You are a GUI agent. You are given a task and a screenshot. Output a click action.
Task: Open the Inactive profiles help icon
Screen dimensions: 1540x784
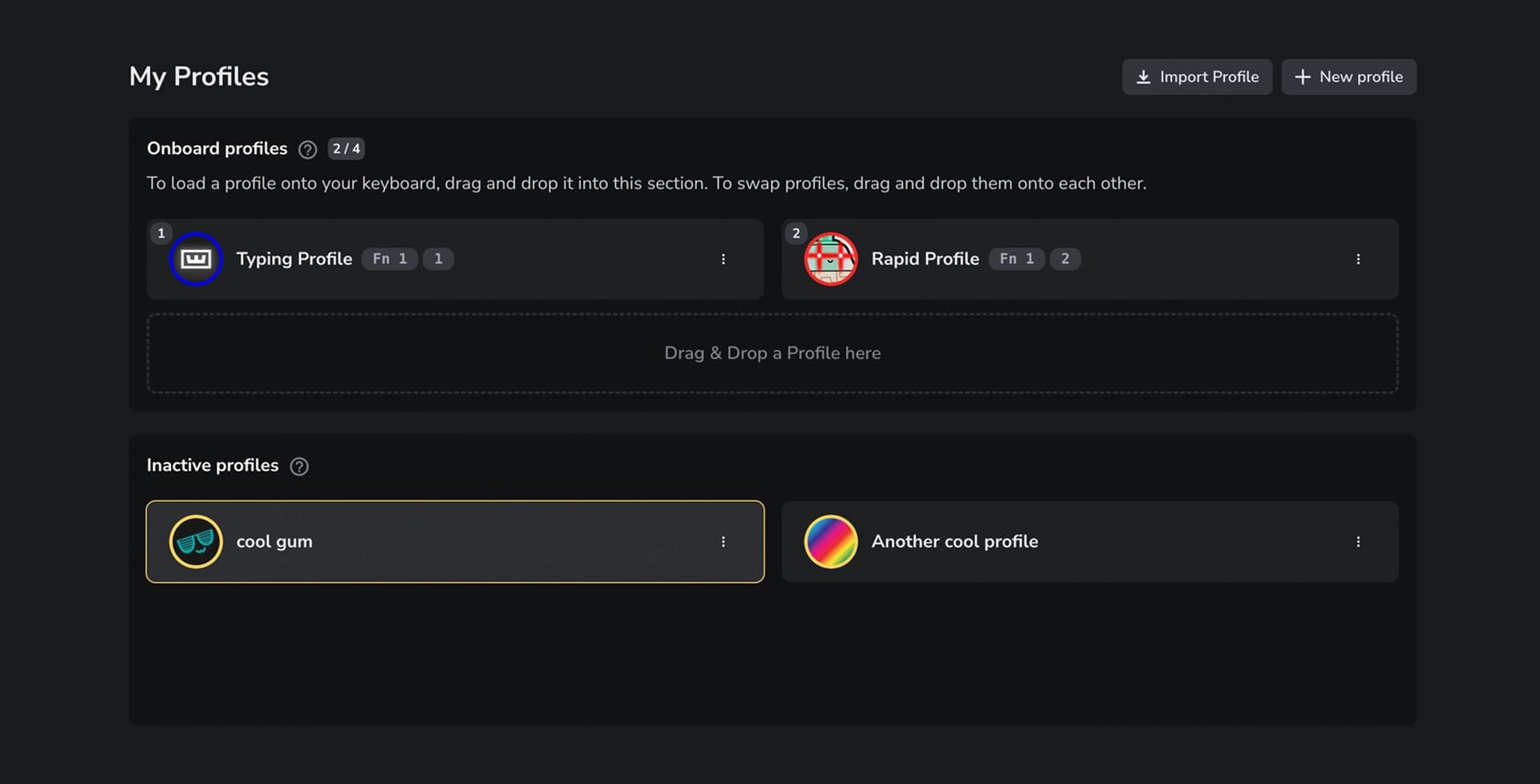click(x=299, y=467)
